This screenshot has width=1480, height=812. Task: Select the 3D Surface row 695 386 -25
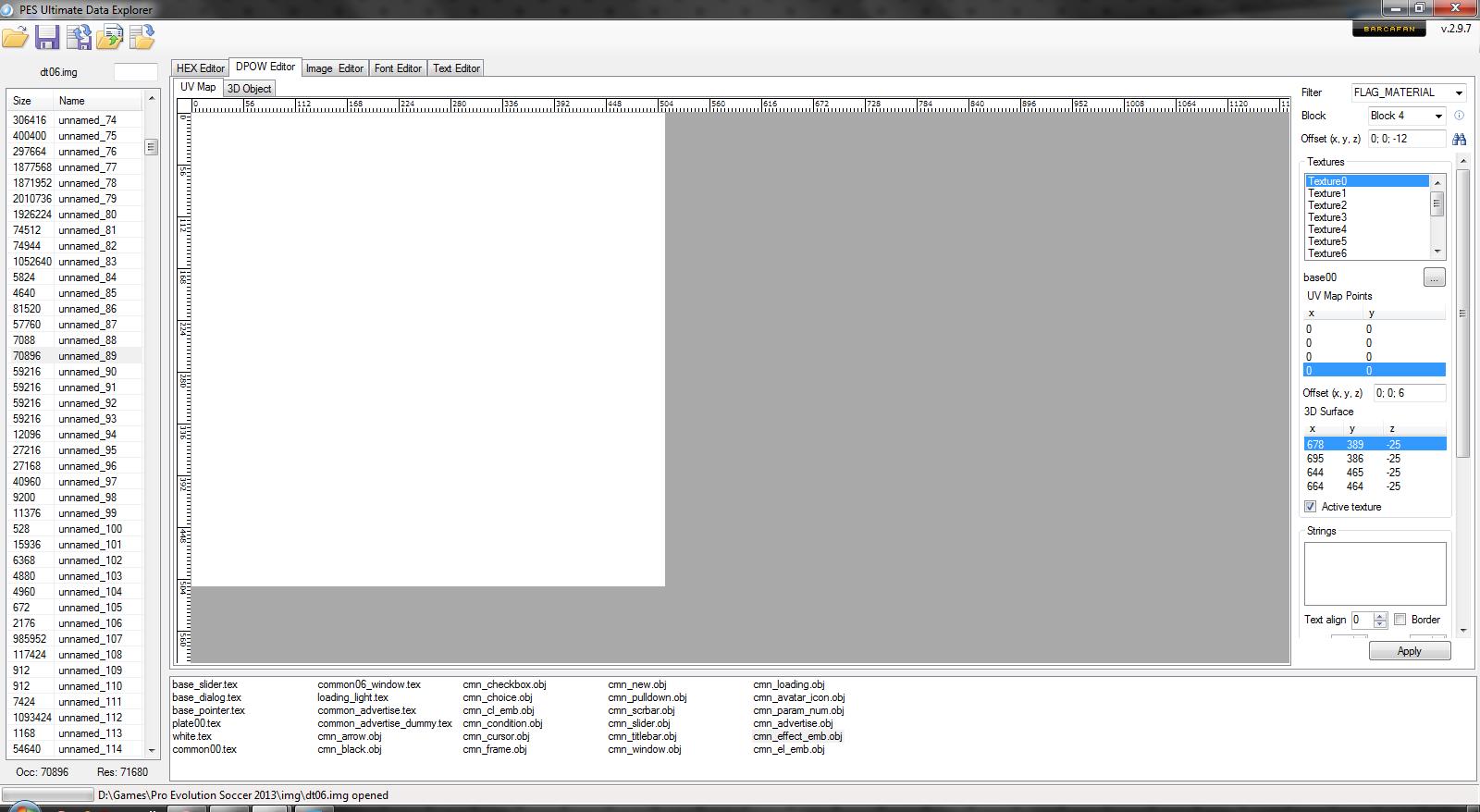coord(1375,459)
